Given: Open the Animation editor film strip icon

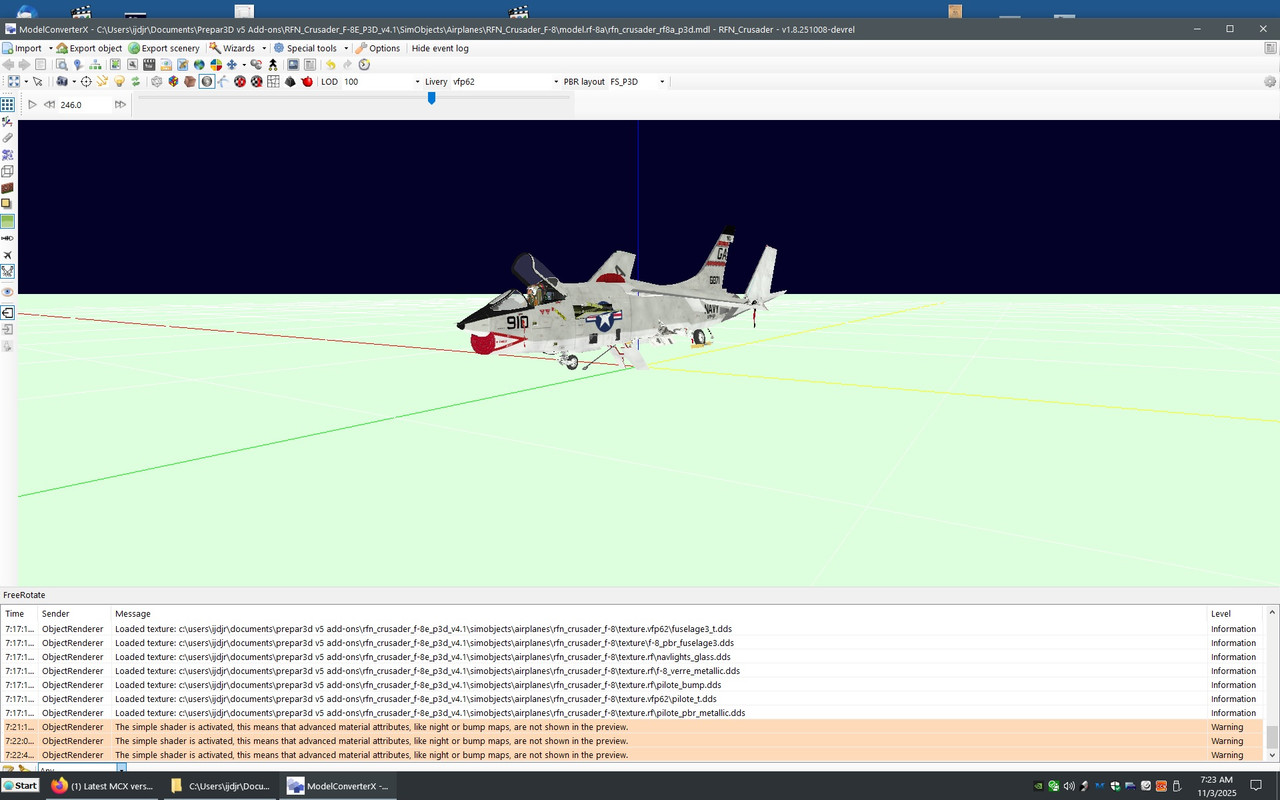Looking at the screenshot, I should [x=148, y=64].
